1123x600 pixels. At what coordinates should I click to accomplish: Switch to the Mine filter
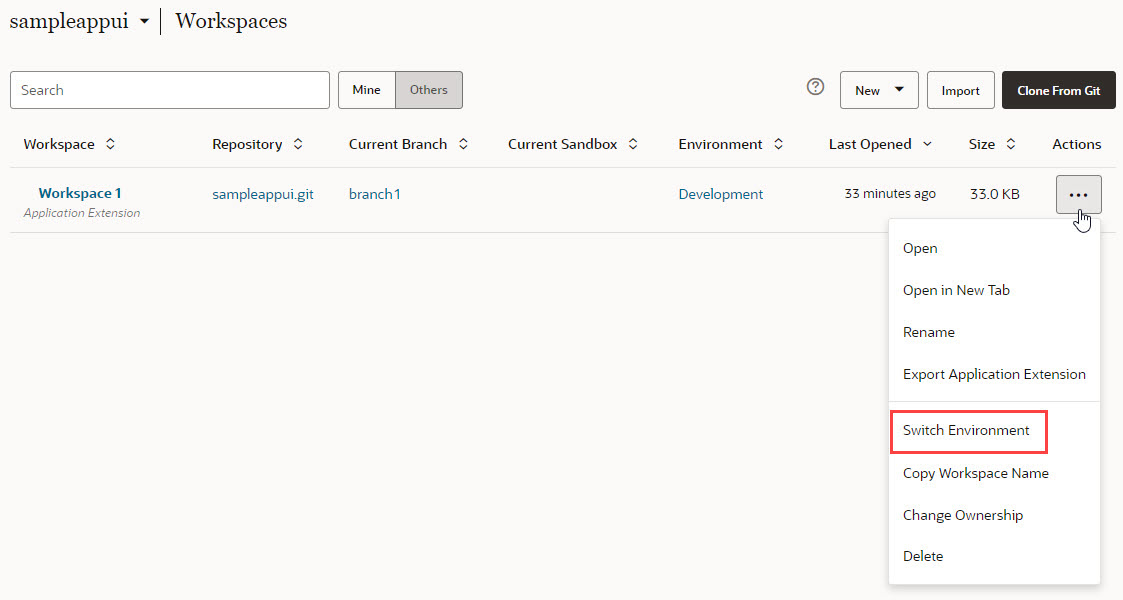(x=367, y=90)
